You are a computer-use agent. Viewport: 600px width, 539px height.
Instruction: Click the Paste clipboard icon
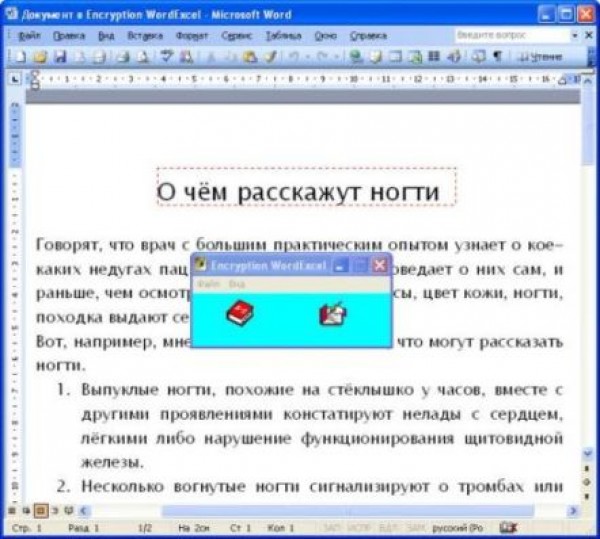pos(250,57)
